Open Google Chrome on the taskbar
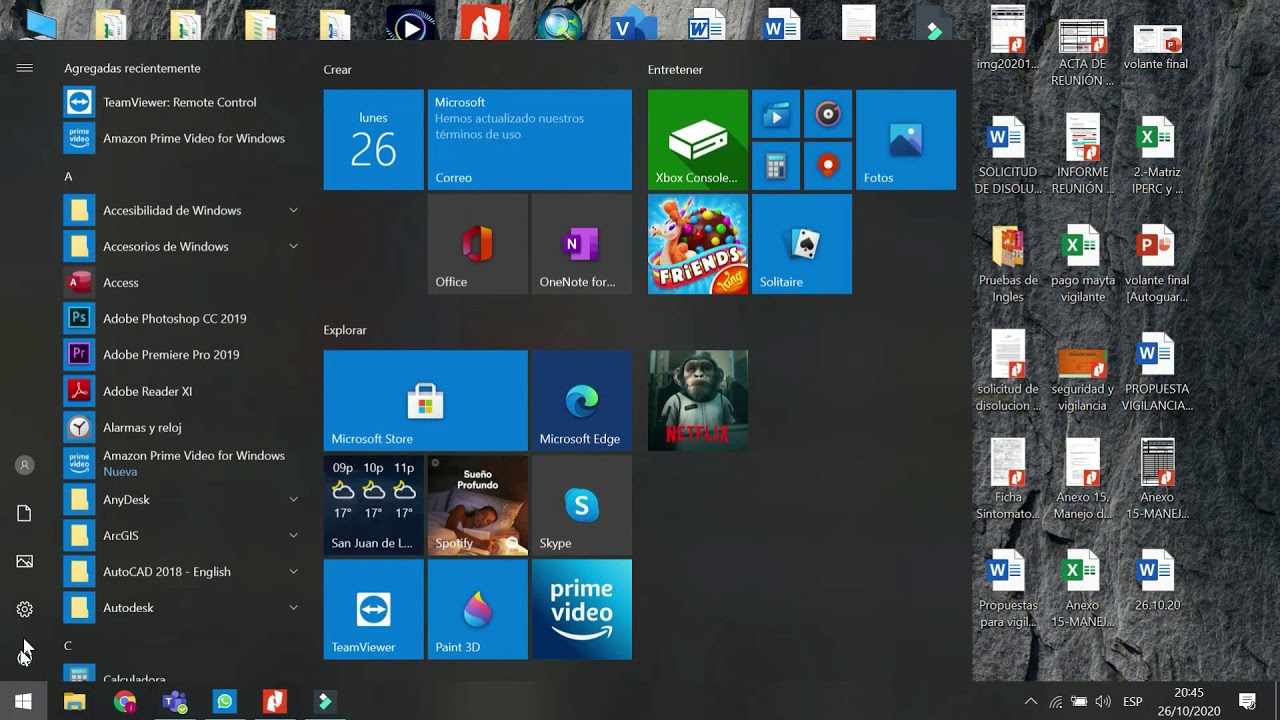Image resolution: width=1280 pixels, height=720 pixels. [x=125, y=702]
